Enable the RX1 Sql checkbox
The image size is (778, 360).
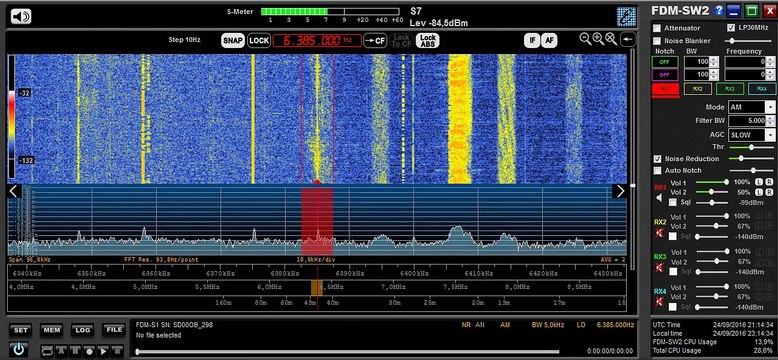(x=673, y=202)
